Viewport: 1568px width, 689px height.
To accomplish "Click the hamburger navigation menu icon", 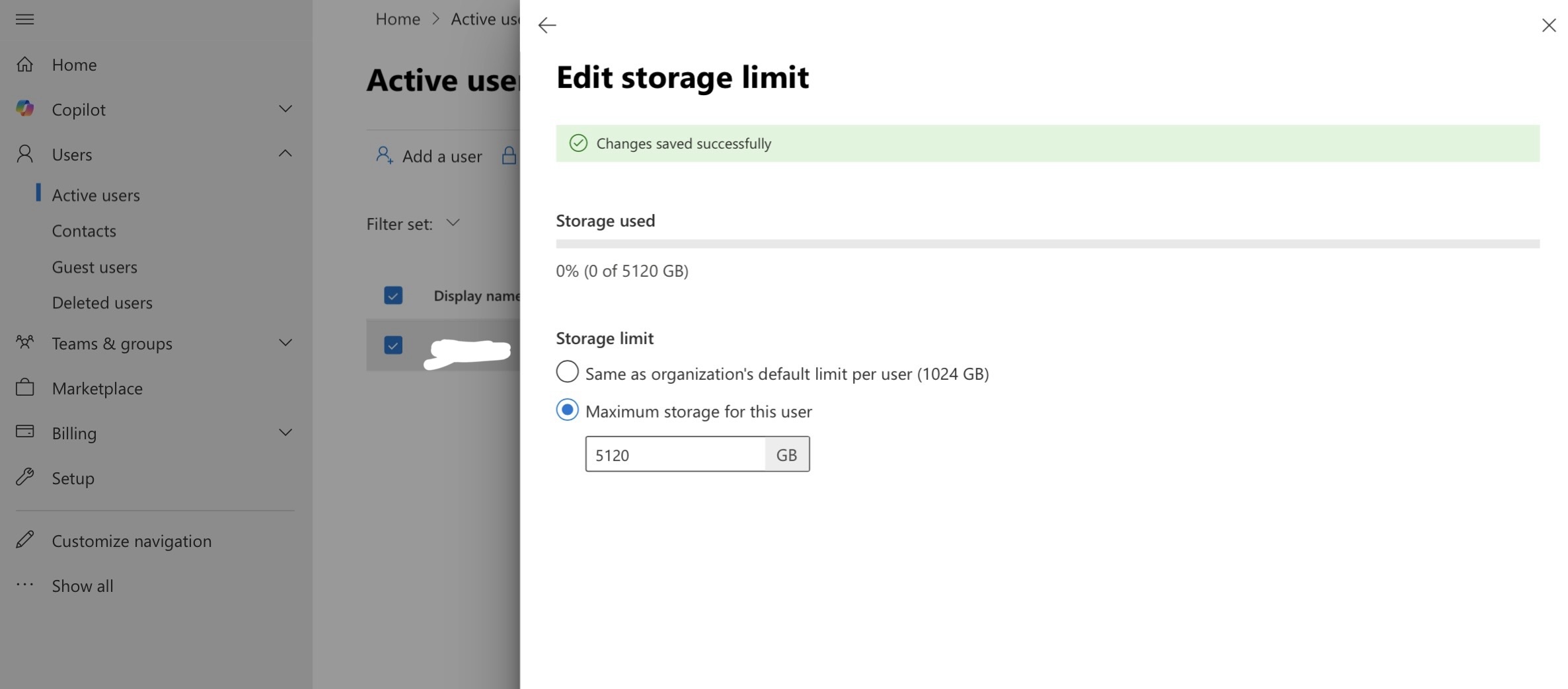I will [24, 19].
